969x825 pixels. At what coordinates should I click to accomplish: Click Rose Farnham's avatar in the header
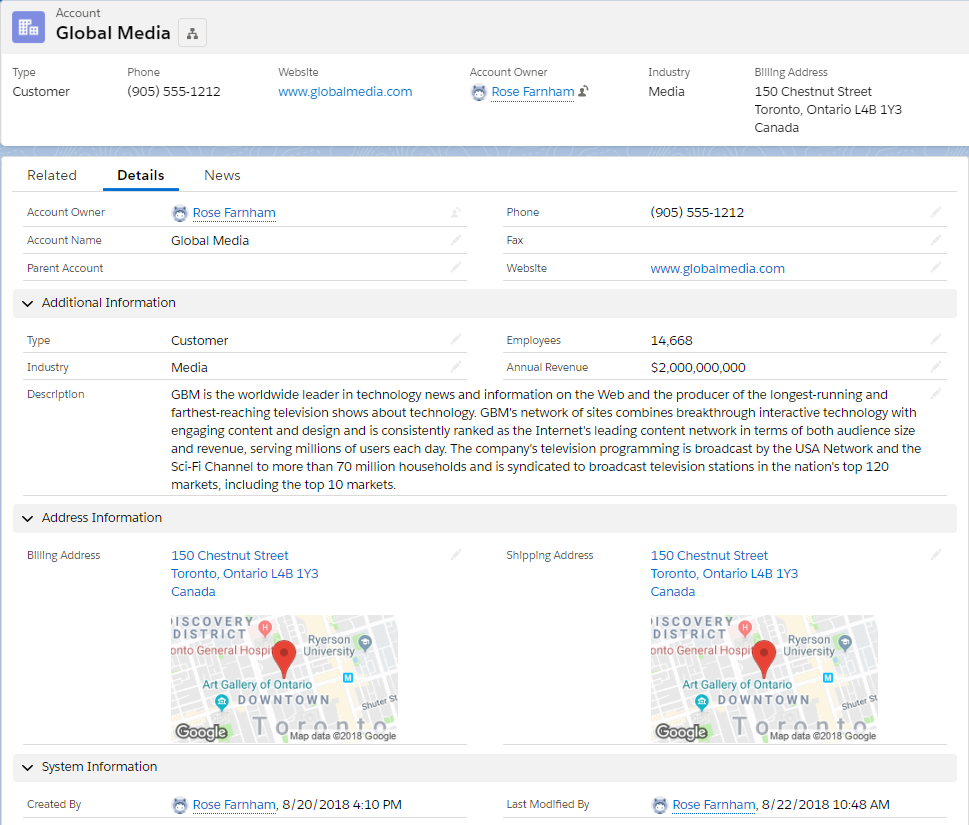[478, 93]
